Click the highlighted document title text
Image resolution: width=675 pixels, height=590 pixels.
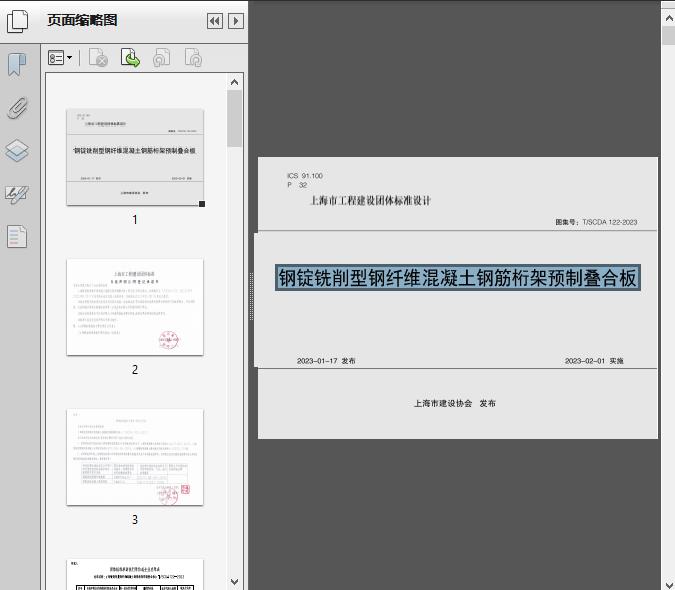coord(458,278)
